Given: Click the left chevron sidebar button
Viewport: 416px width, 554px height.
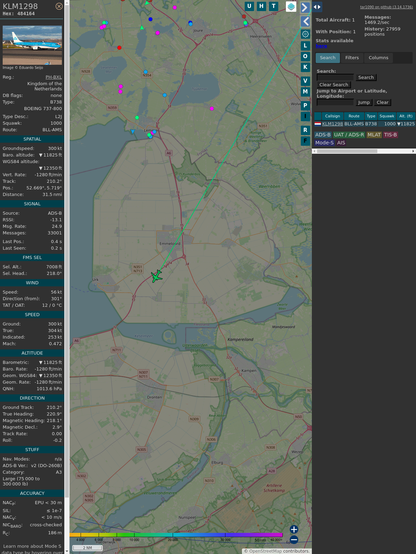Looking at the screenshot, I should coord(305,22).
